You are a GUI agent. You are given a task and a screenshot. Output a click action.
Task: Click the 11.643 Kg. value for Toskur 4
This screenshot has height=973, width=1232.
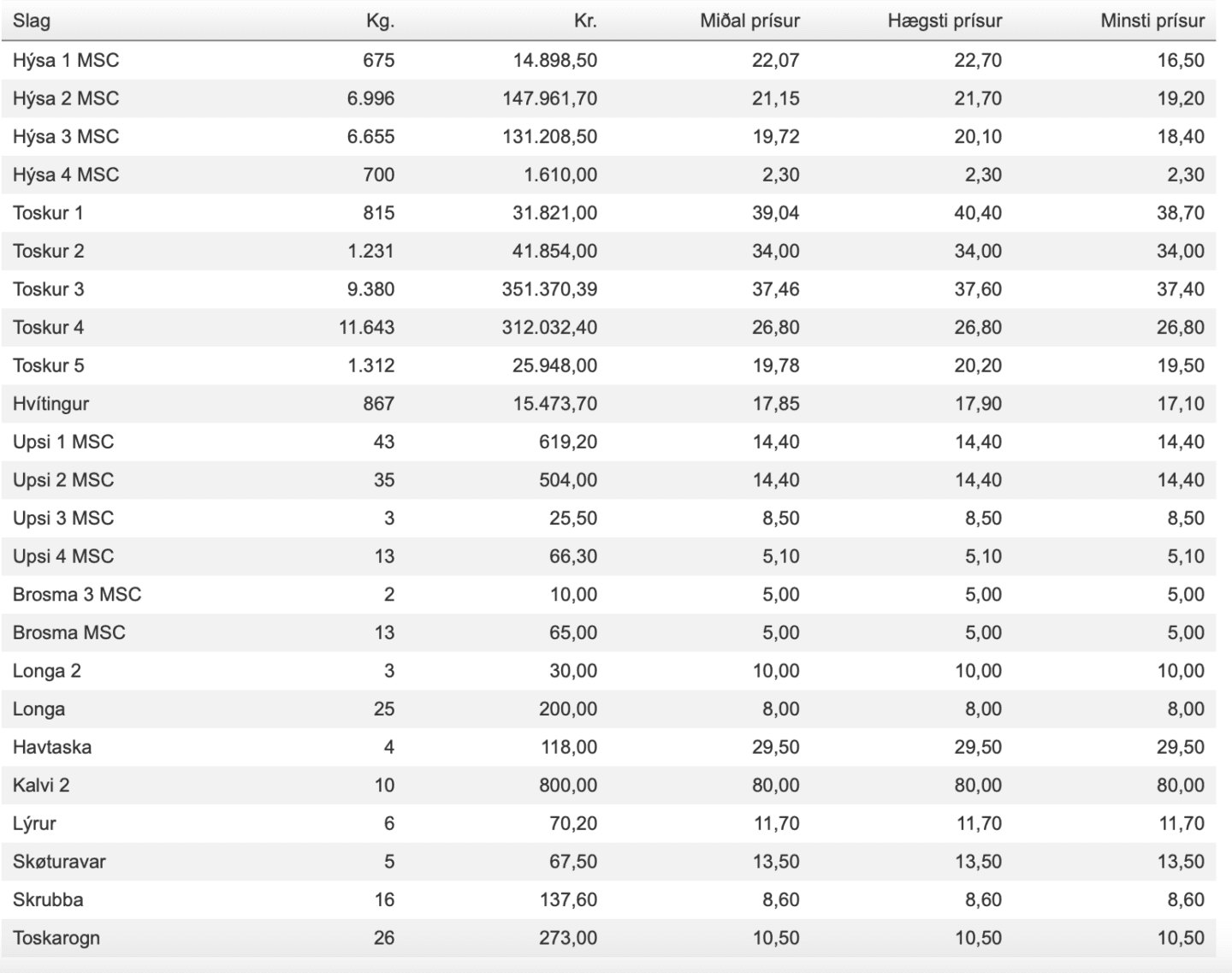367,328
